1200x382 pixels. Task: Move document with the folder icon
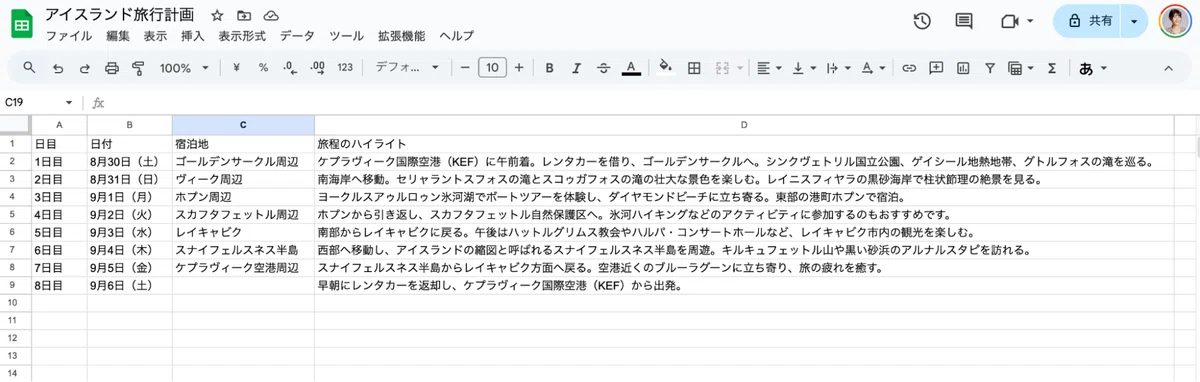pyautogui.click(x=245, y=16)
